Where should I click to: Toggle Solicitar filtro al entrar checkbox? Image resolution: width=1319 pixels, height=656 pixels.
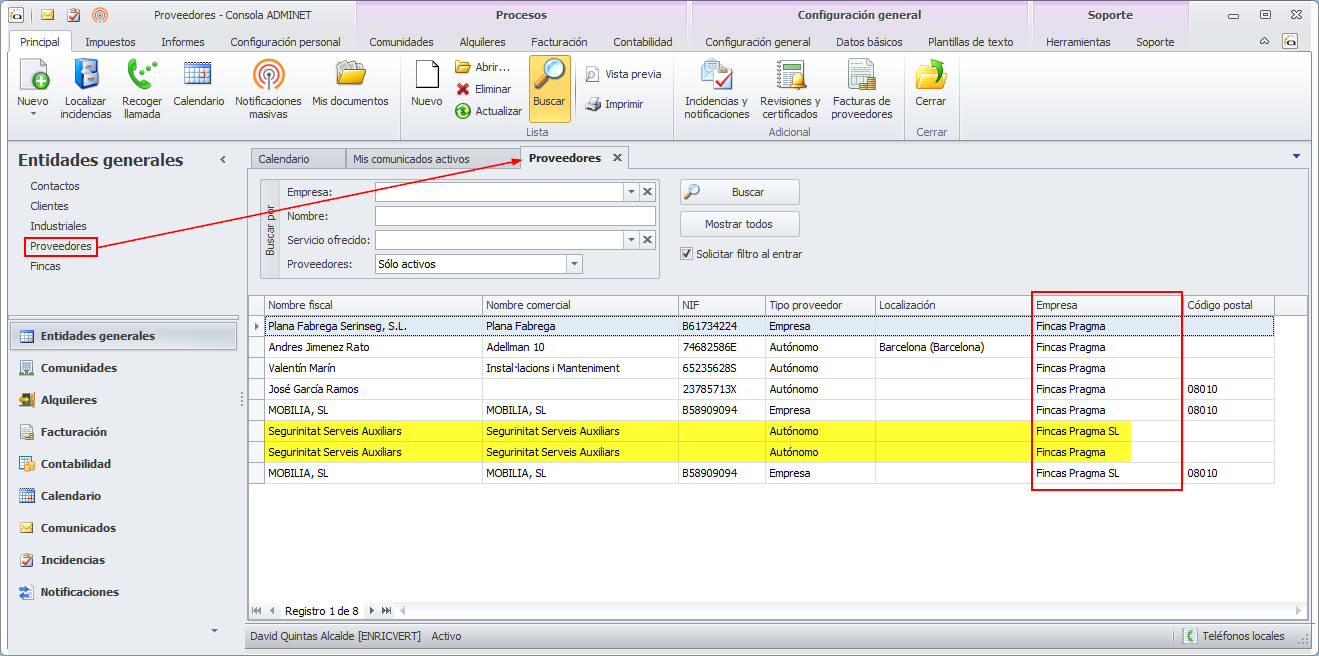coord(686,254)
